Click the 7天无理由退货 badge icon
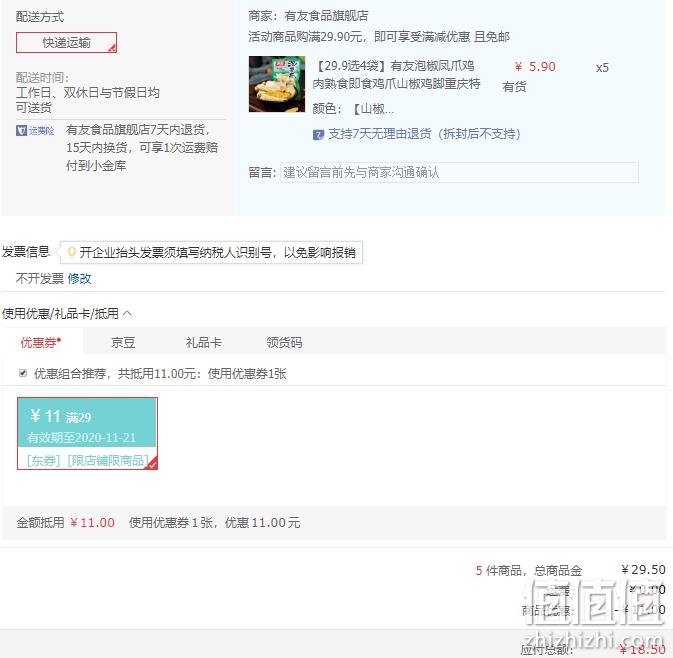Image resolution: width=673 pixels, height=658 pixels. tap(318, 135)
